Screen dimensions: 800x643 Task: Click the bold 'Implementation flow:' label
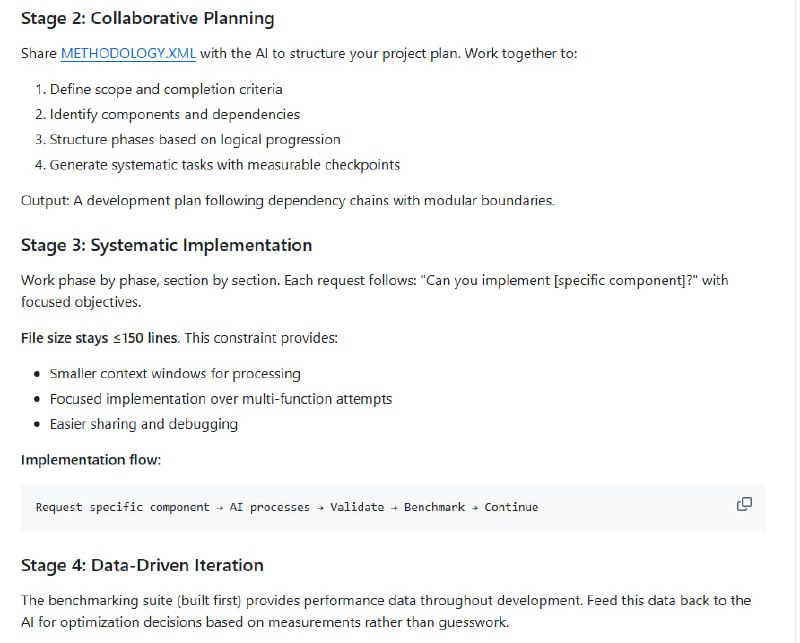point(90,459)
